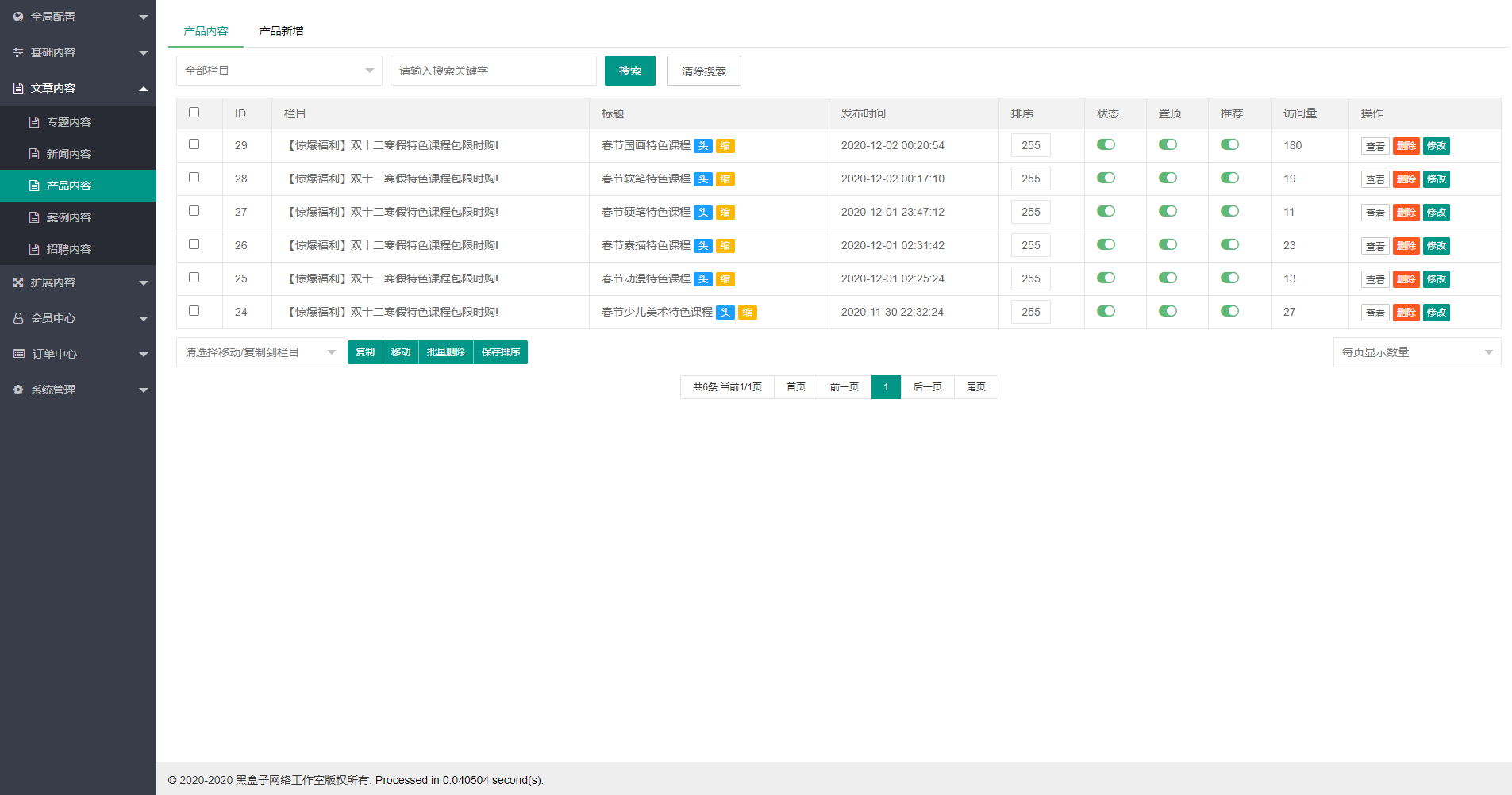1512x795 pixels.
Task: Click the sliders icon beside 基础内容
Action: click(18, 52)
